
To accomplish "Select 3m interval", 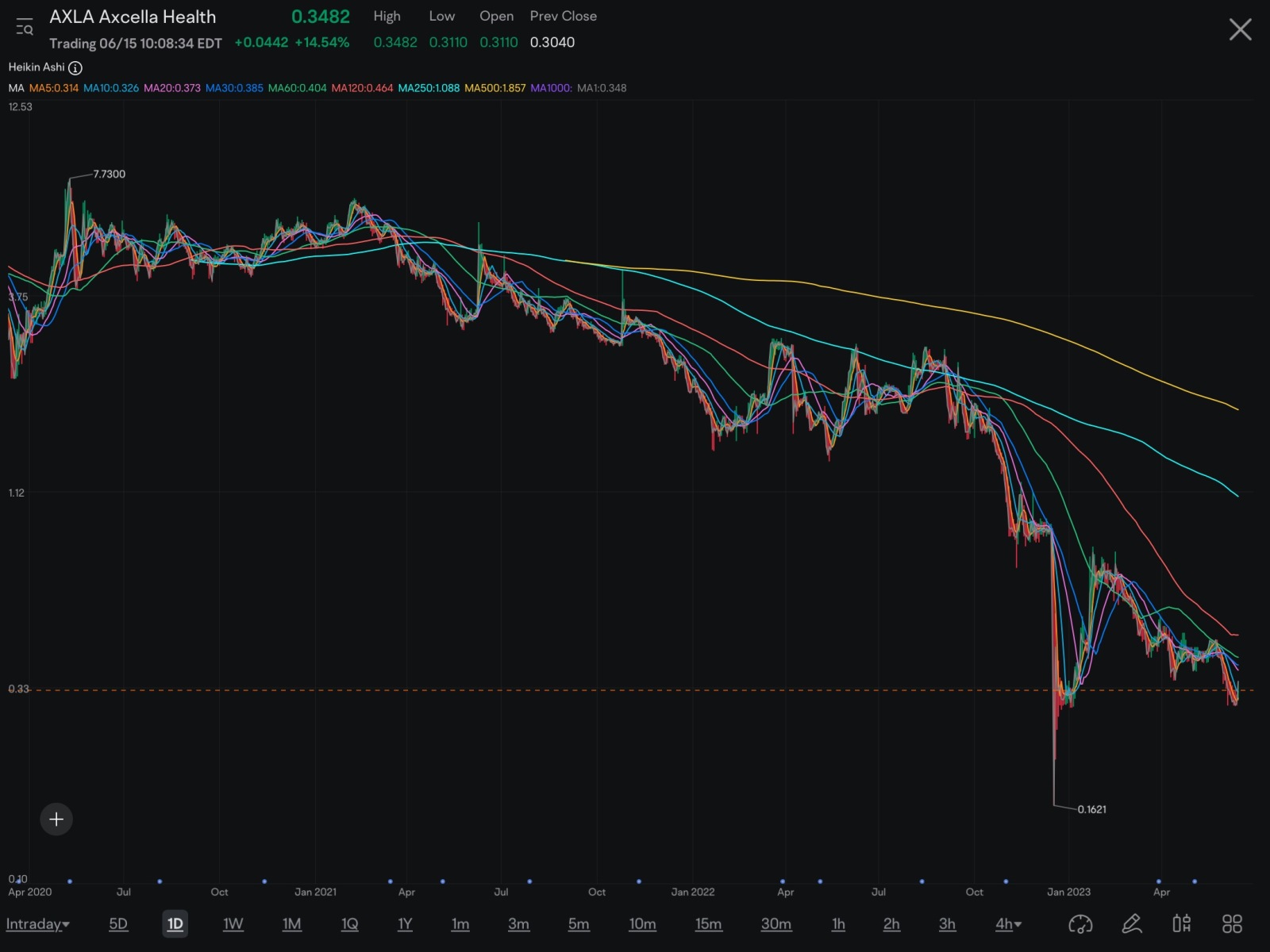I will click(518, 924).
